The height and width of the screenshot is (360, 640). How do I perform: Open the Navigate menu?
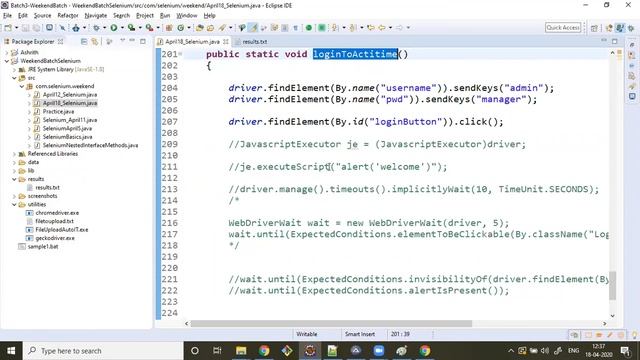pos(96,16)
